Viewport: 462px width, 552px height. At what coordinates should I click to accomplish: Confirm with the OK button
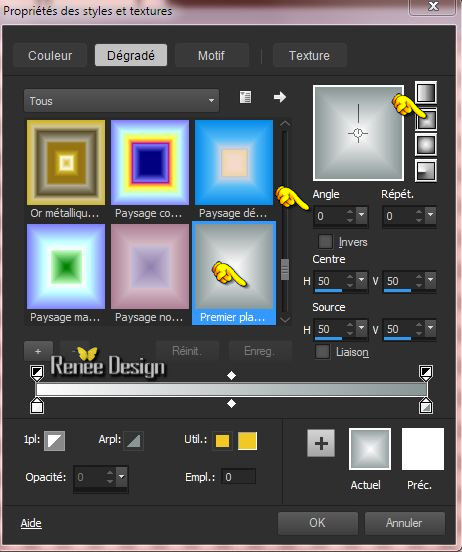coord(318,523)
